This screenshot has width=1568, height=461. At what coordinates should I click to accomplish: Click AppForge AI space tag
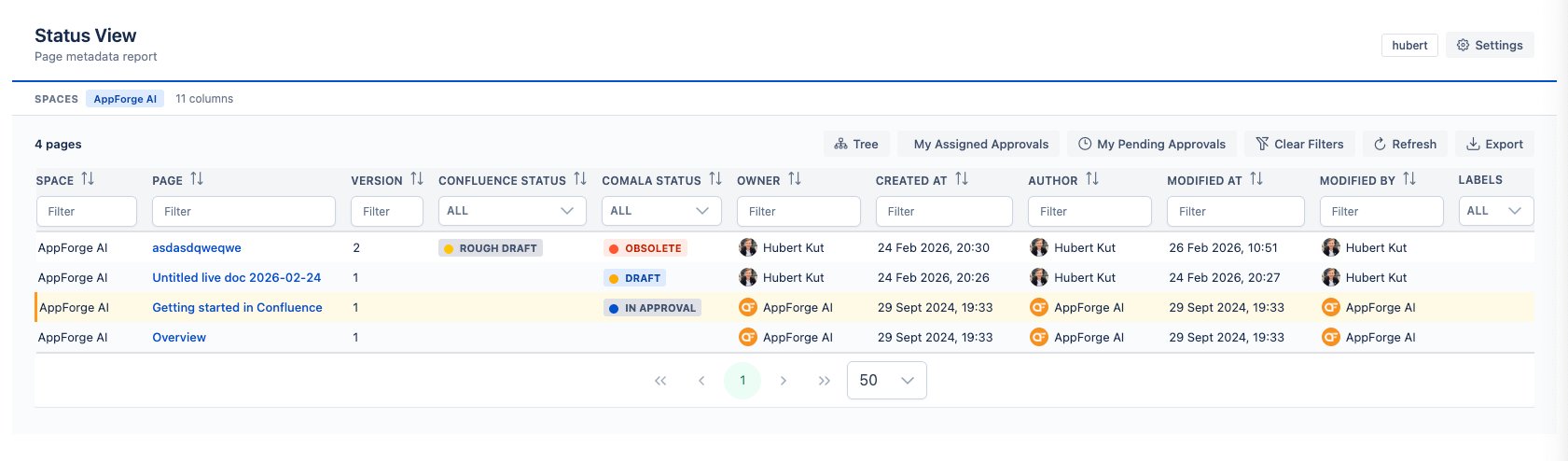click(x=125, y=99)
